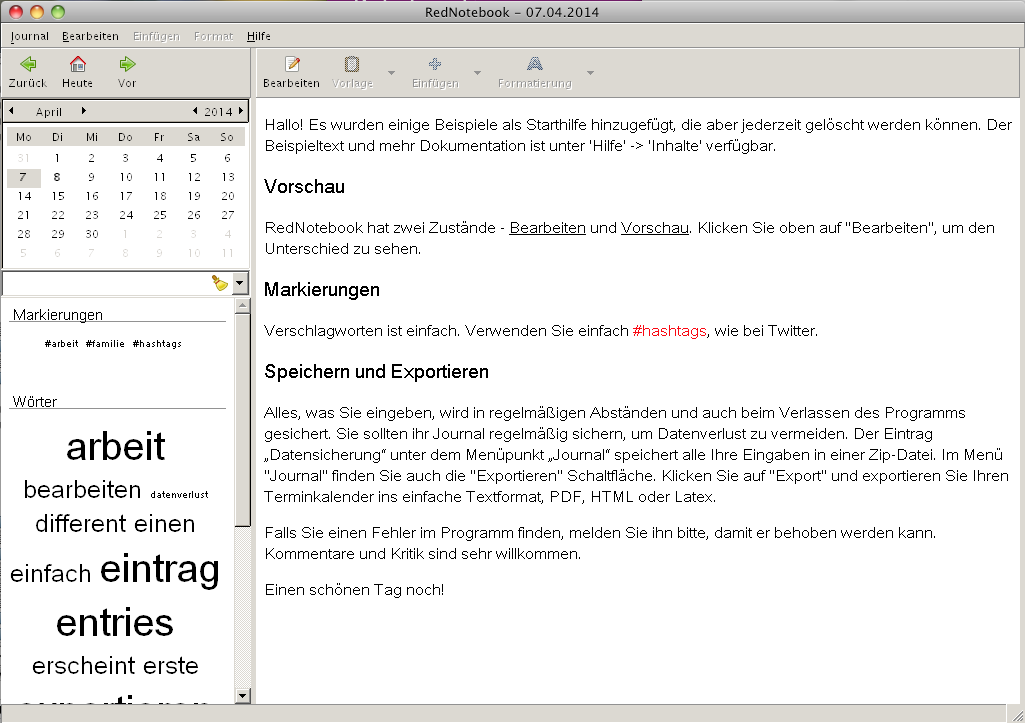Open the Vorlage dropdown arrow
This screenshot has height=723, width=1025.
[x=392, y=73]
